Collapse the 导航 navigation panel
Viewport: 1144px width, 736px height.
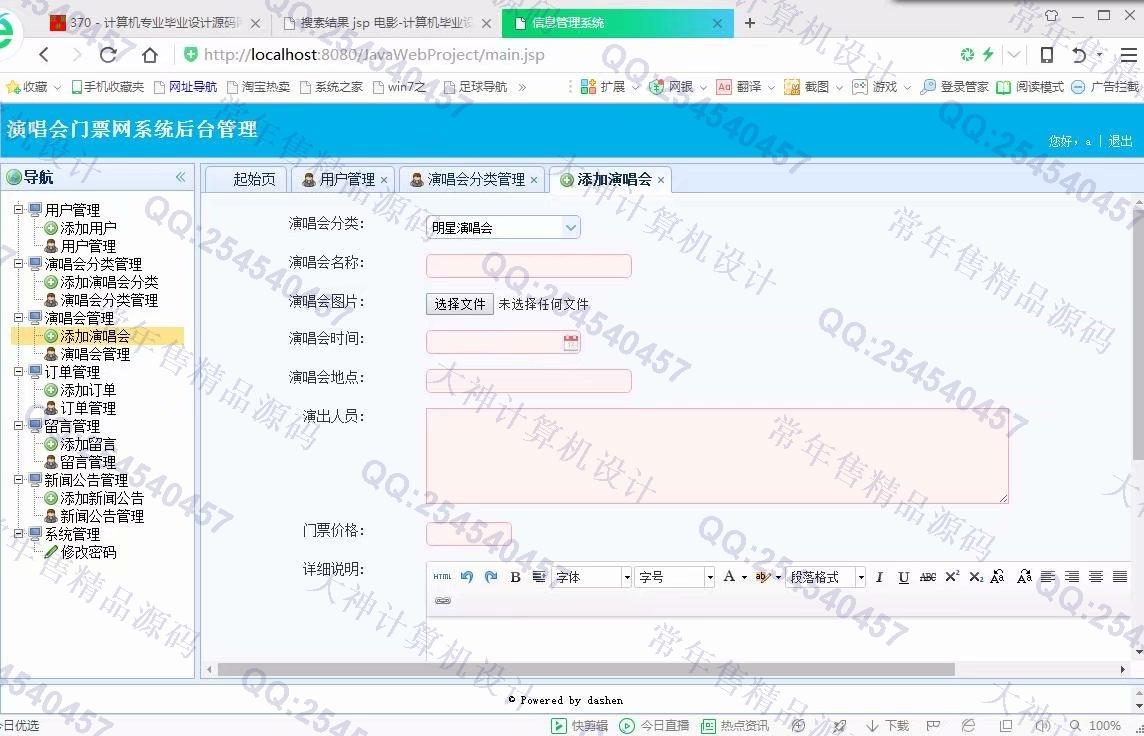(180, 177)
